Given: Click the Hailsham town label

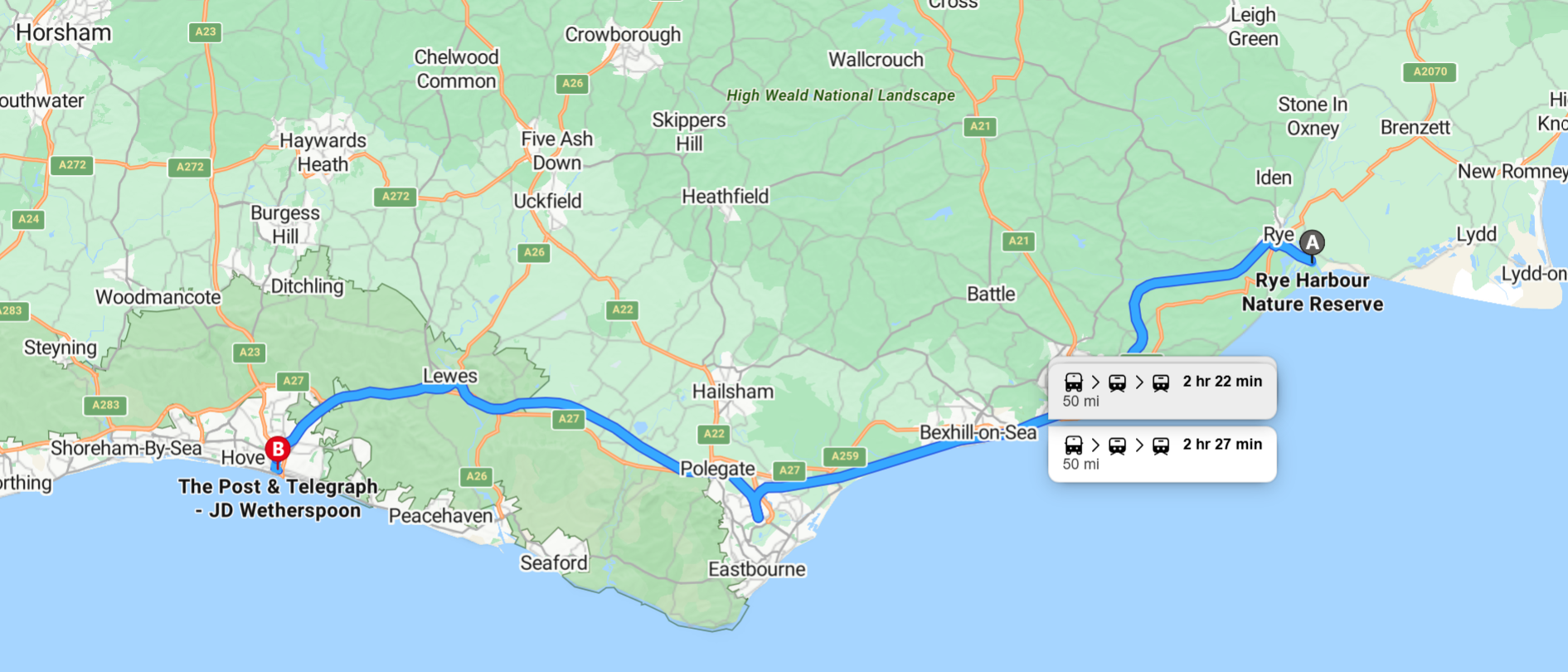Looking at the screenshot, I should click(x=733, y=392).
